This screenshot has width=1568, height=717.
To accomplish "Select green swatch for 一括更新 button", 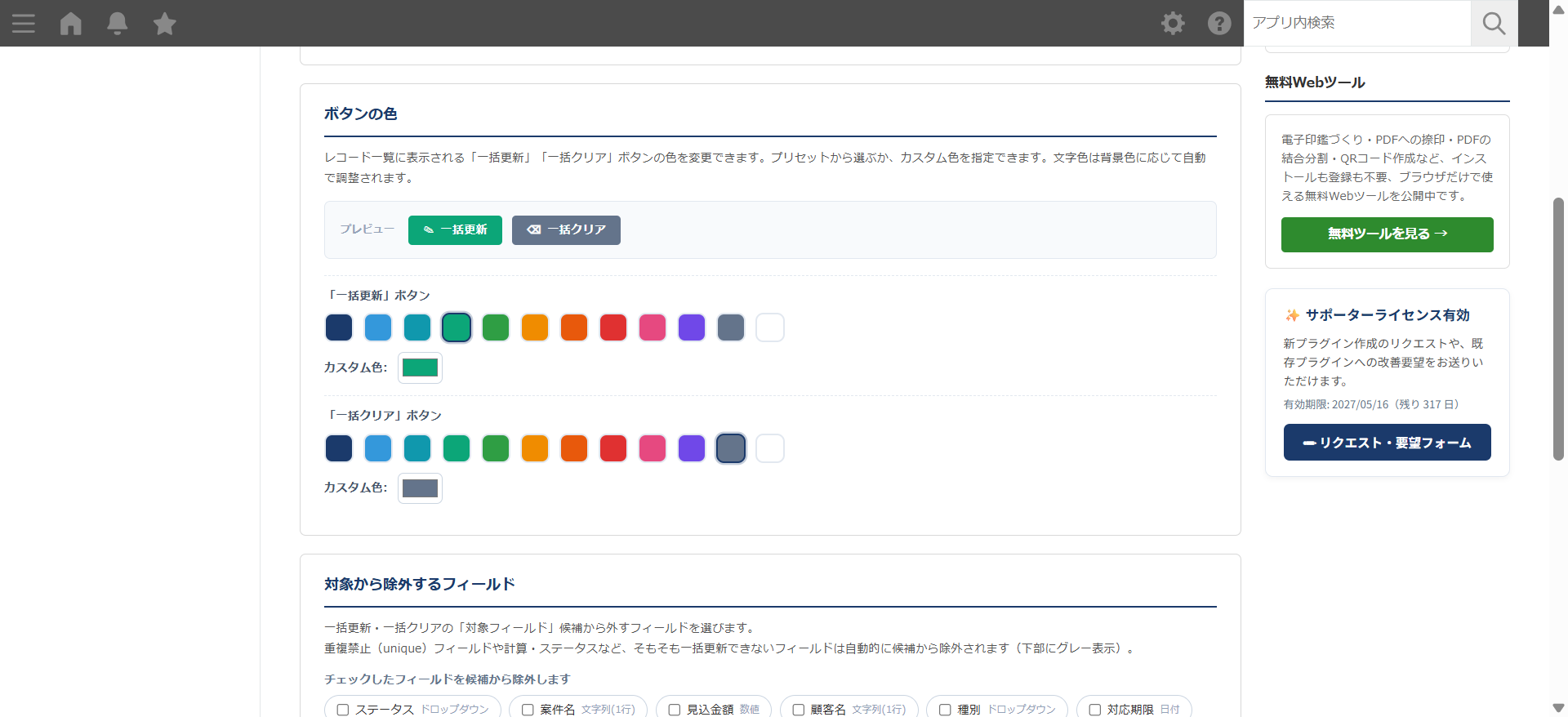I will 496,327.
